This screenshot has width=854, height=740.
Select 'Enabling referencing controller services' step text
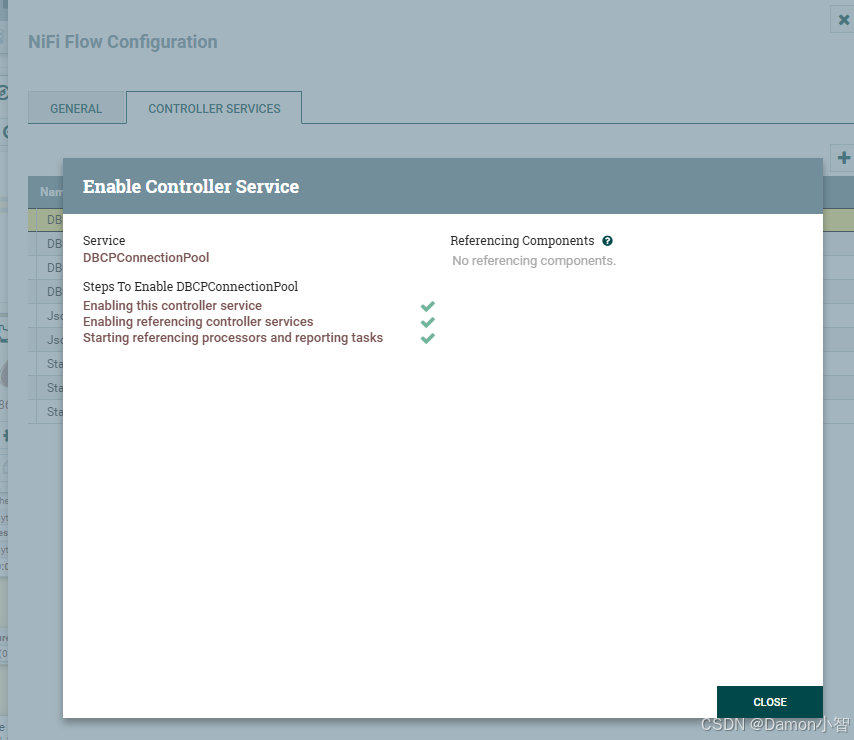click(x=198, y=322)
